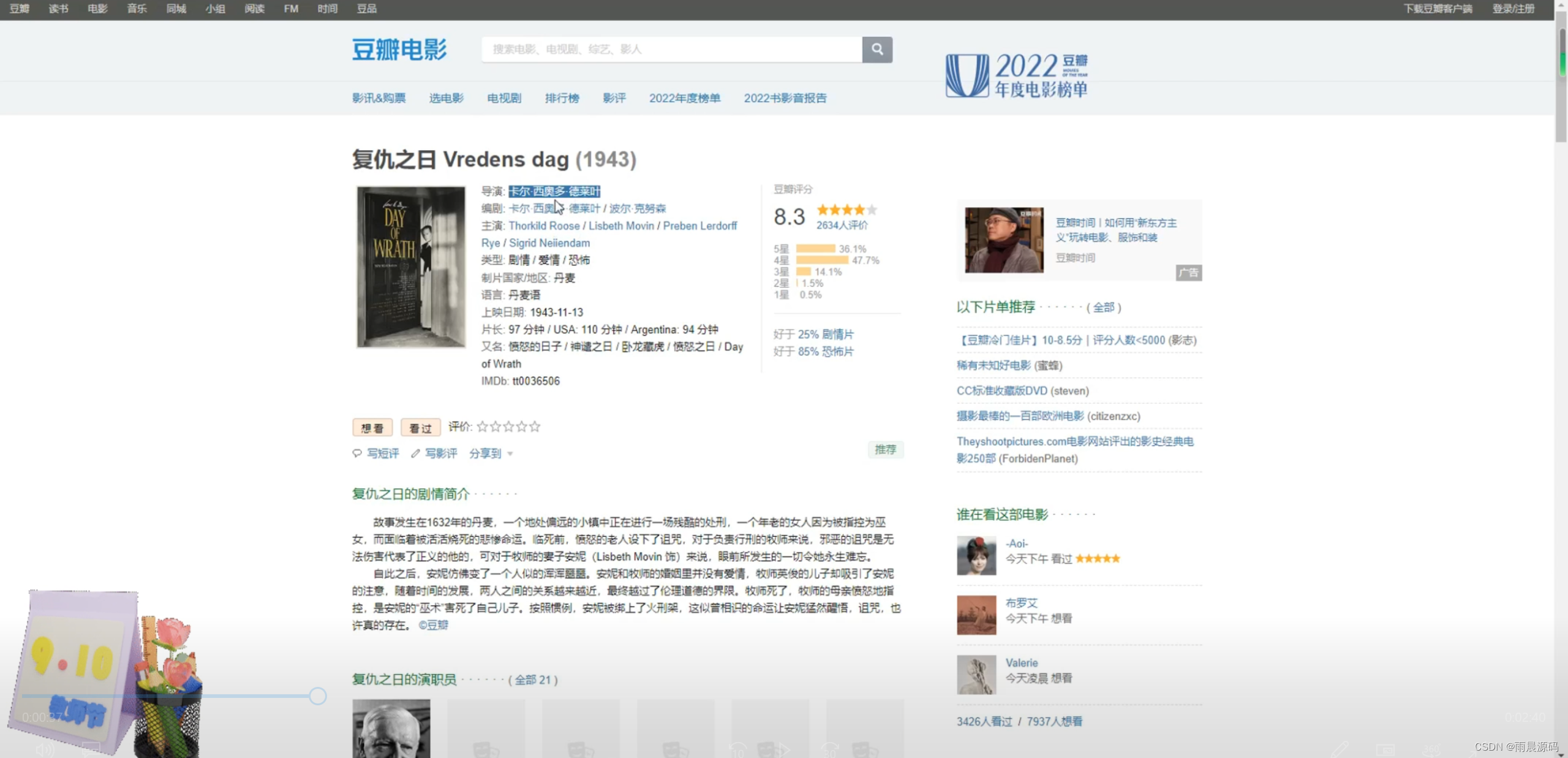1568x758 pixels.
Task: Rate the movie three stars
Action: tap(508, 426)
